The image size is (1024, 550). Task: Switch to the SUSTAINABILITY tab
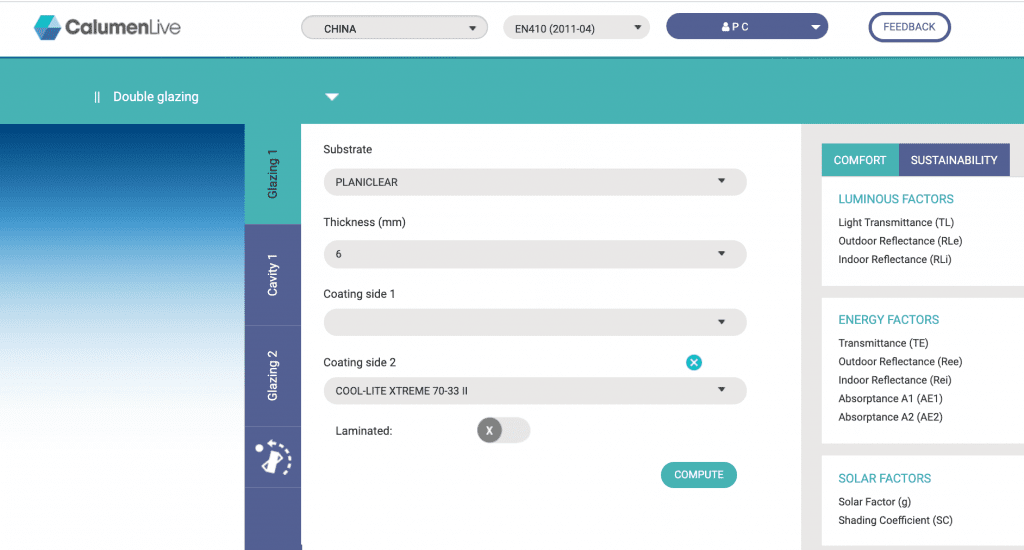954,160
